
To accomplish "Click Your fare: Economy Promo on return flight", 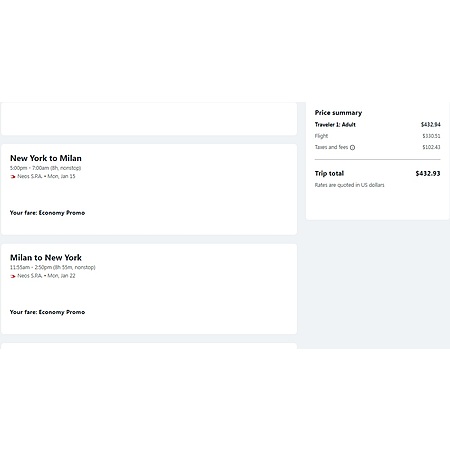I will point(47,312).
